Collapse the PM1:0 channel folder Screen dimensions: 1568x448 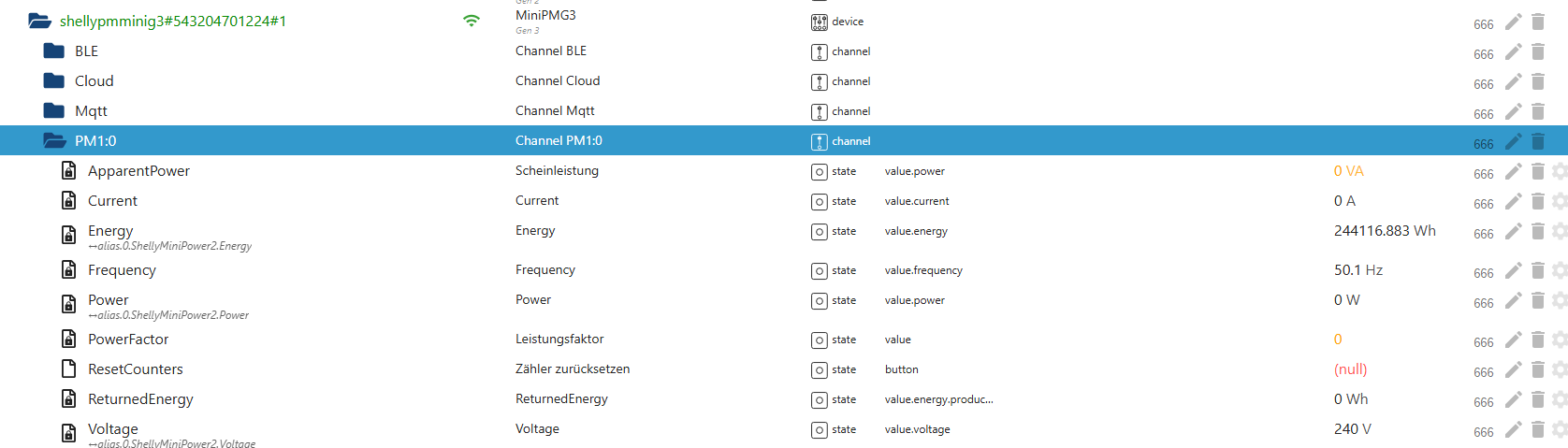click(x=54, y=141)
